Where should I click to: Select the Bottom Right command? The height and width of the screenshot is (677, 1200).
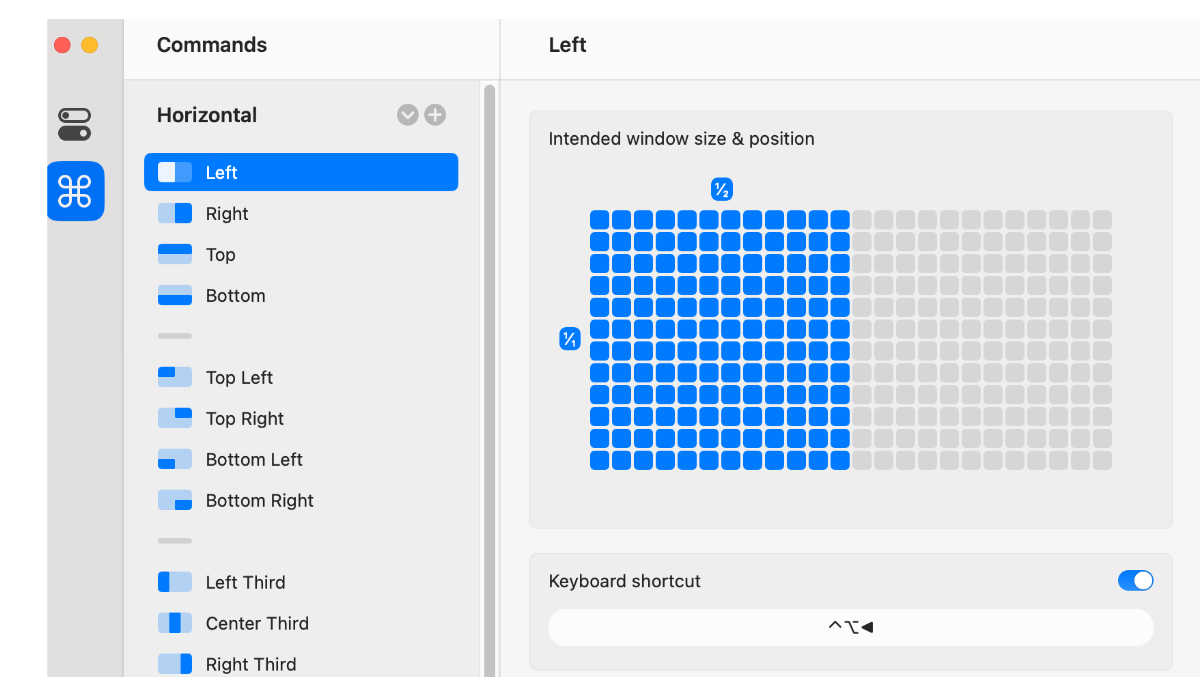[259, 501]
